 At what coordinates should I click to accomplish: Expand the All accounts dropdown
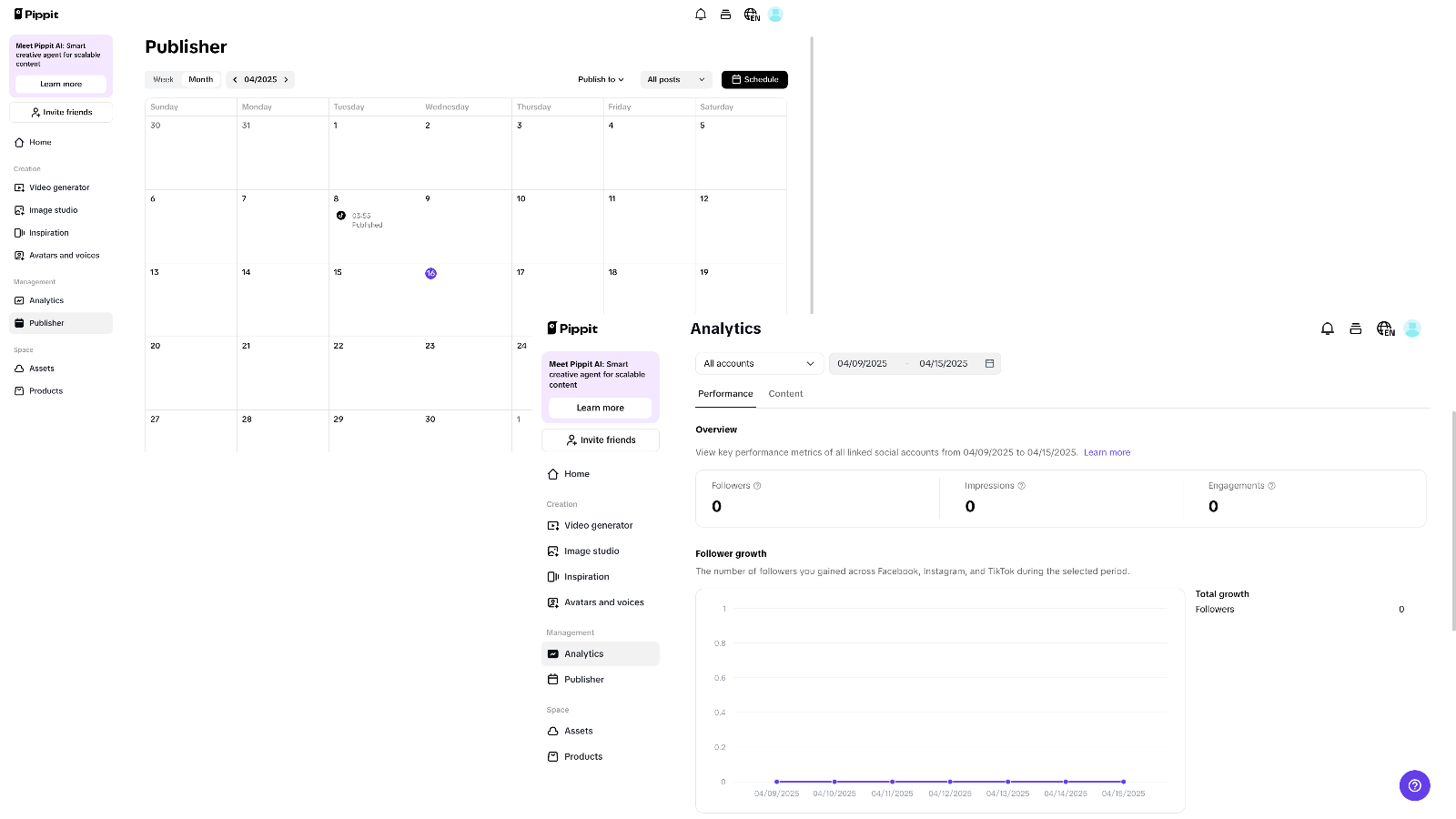758,363
